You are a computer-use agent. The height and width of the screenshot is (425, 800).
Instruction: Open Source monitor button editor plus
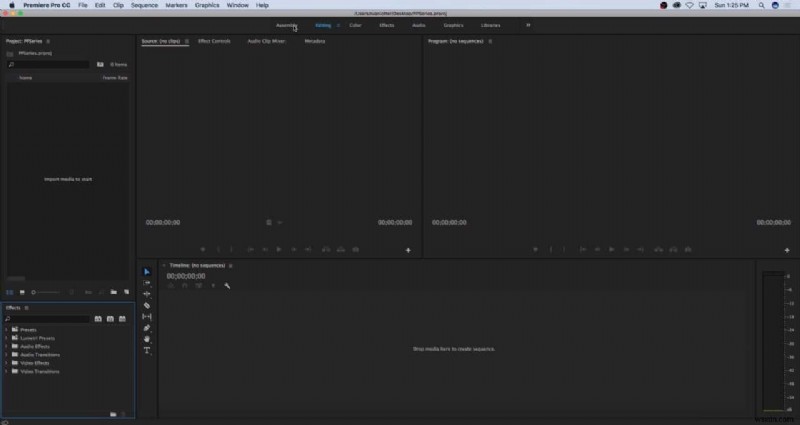pos(408,251)
